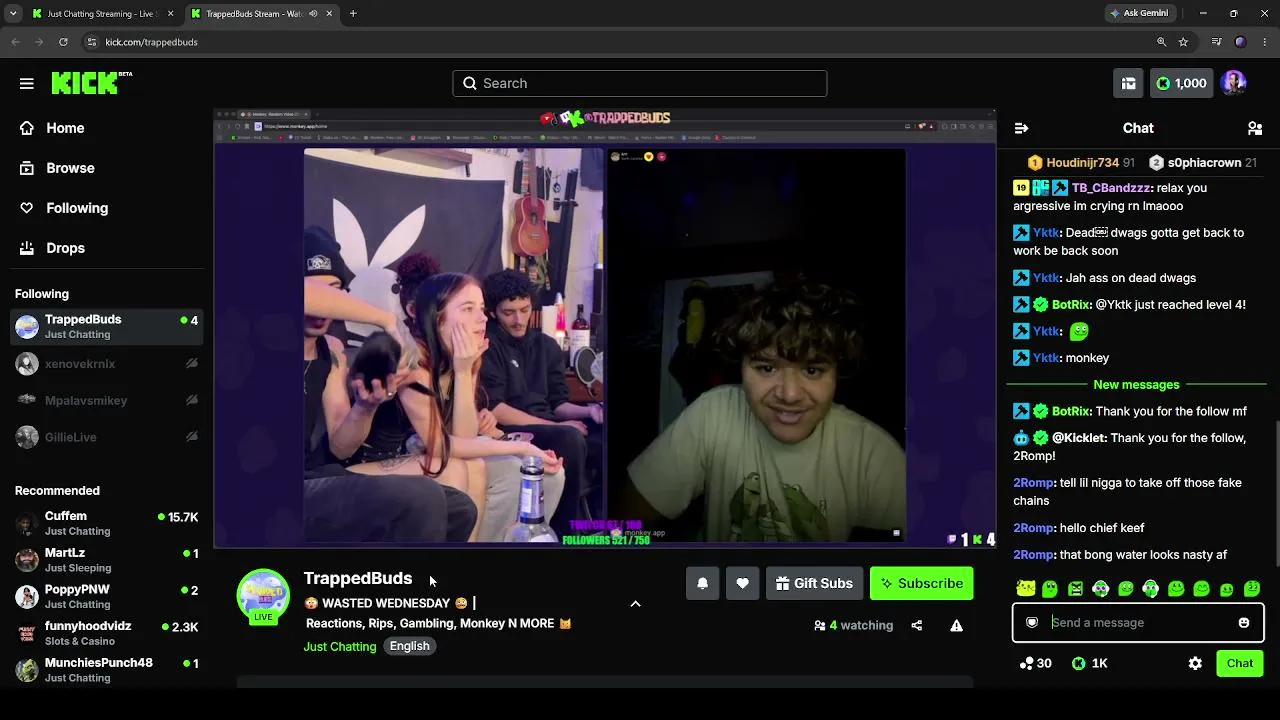Click the Gift Subs button
The image size is (1280, 720).
[x=814, y=583]
